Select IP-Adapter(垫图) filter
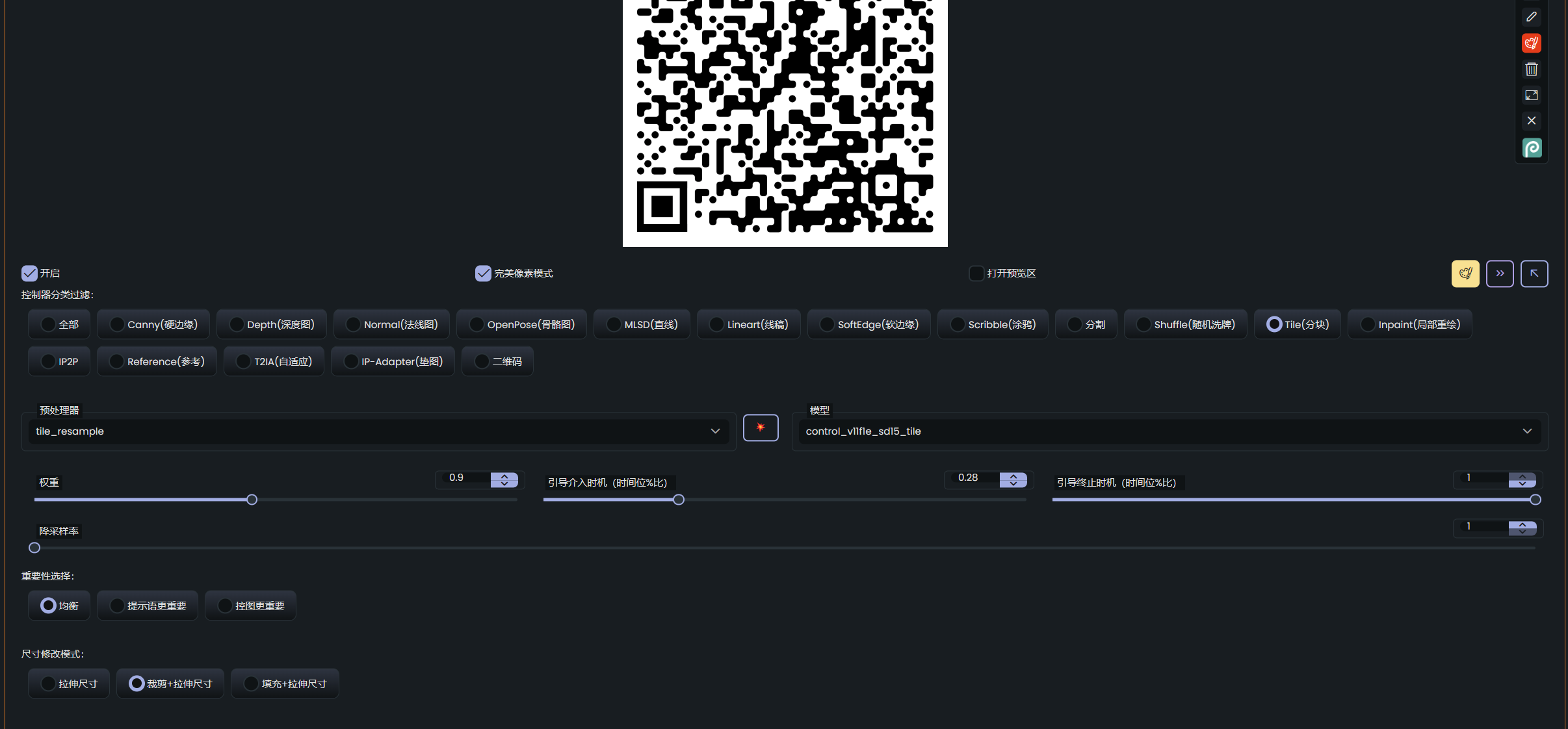Viewport: 1568px width, 729px height. point(393,361)
